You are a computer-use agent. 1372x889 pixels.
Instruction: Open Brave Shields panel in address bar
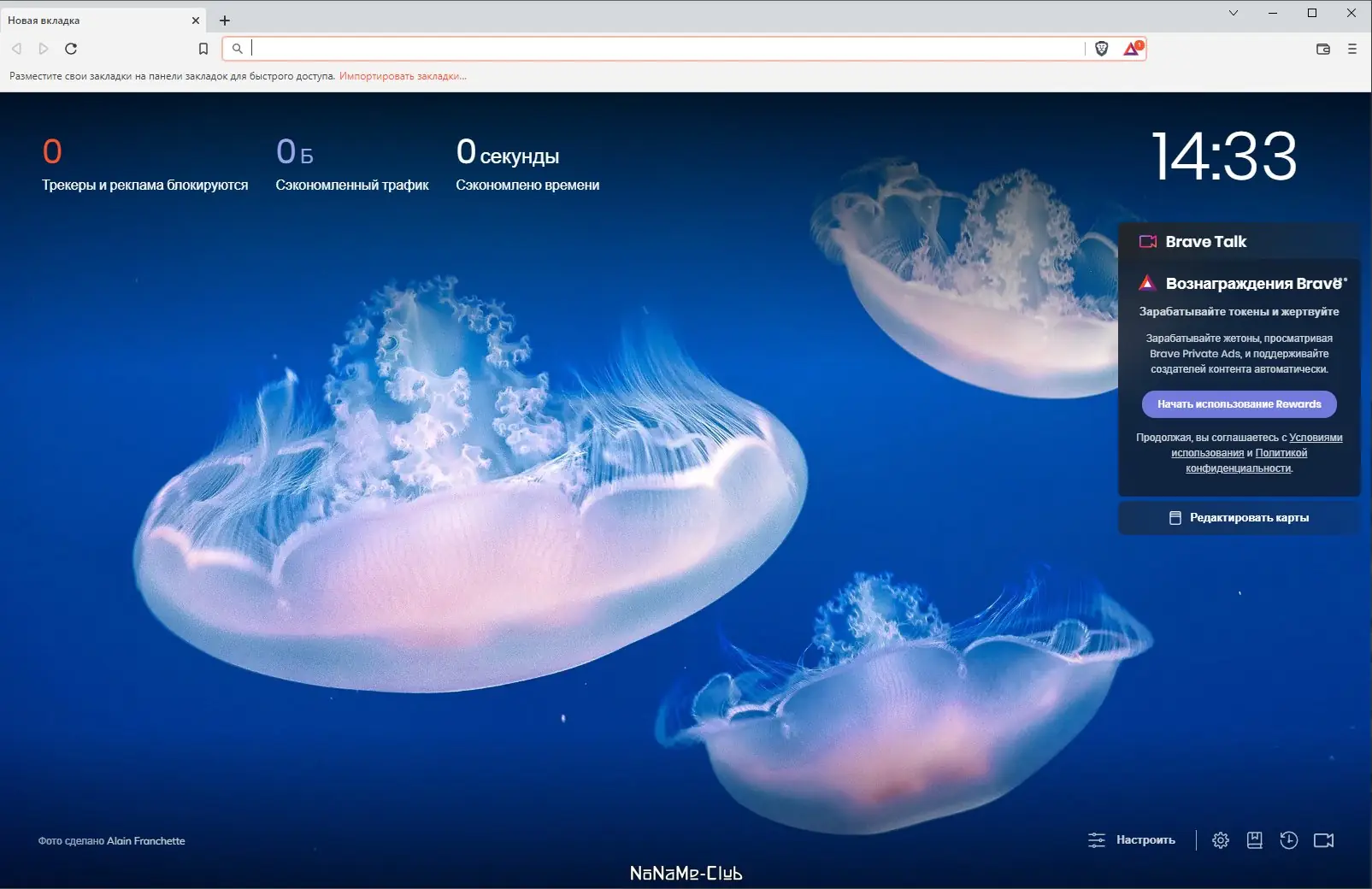[x=1101, y=49]
